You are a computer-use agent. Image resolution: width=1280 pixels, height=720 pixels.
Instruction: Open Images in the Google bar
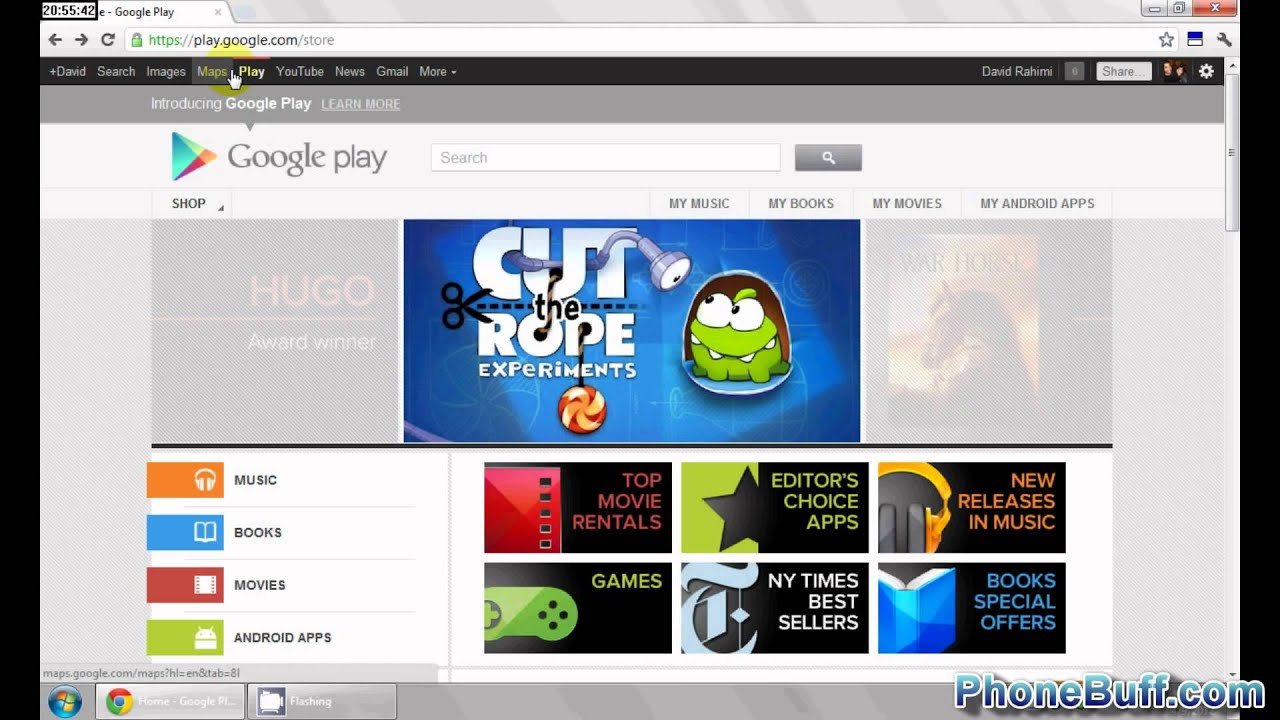click(166, 71)
